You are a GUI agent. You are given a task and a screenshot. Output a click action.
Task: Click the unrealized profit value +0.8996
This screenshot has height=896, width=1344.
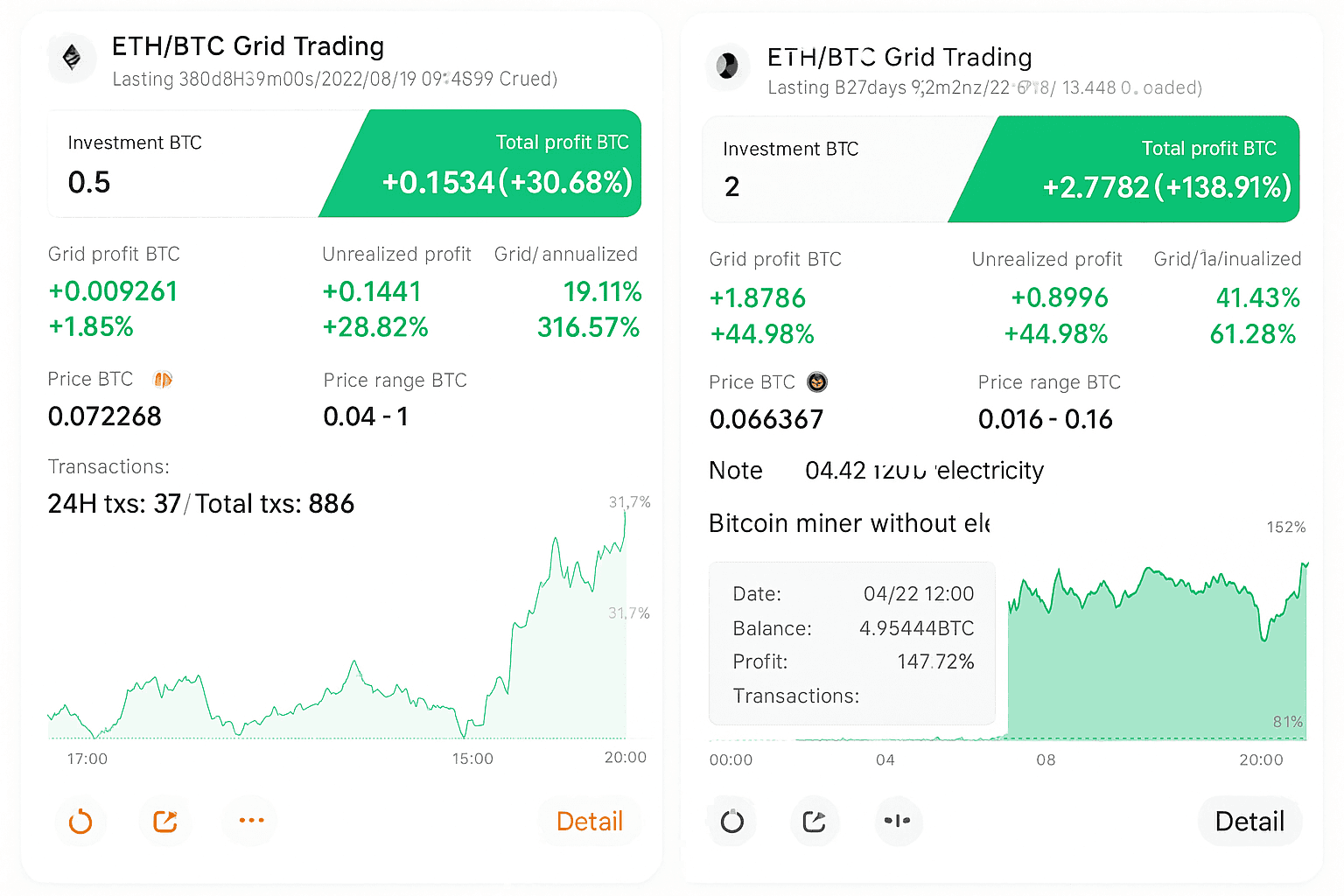(1060, 297)
